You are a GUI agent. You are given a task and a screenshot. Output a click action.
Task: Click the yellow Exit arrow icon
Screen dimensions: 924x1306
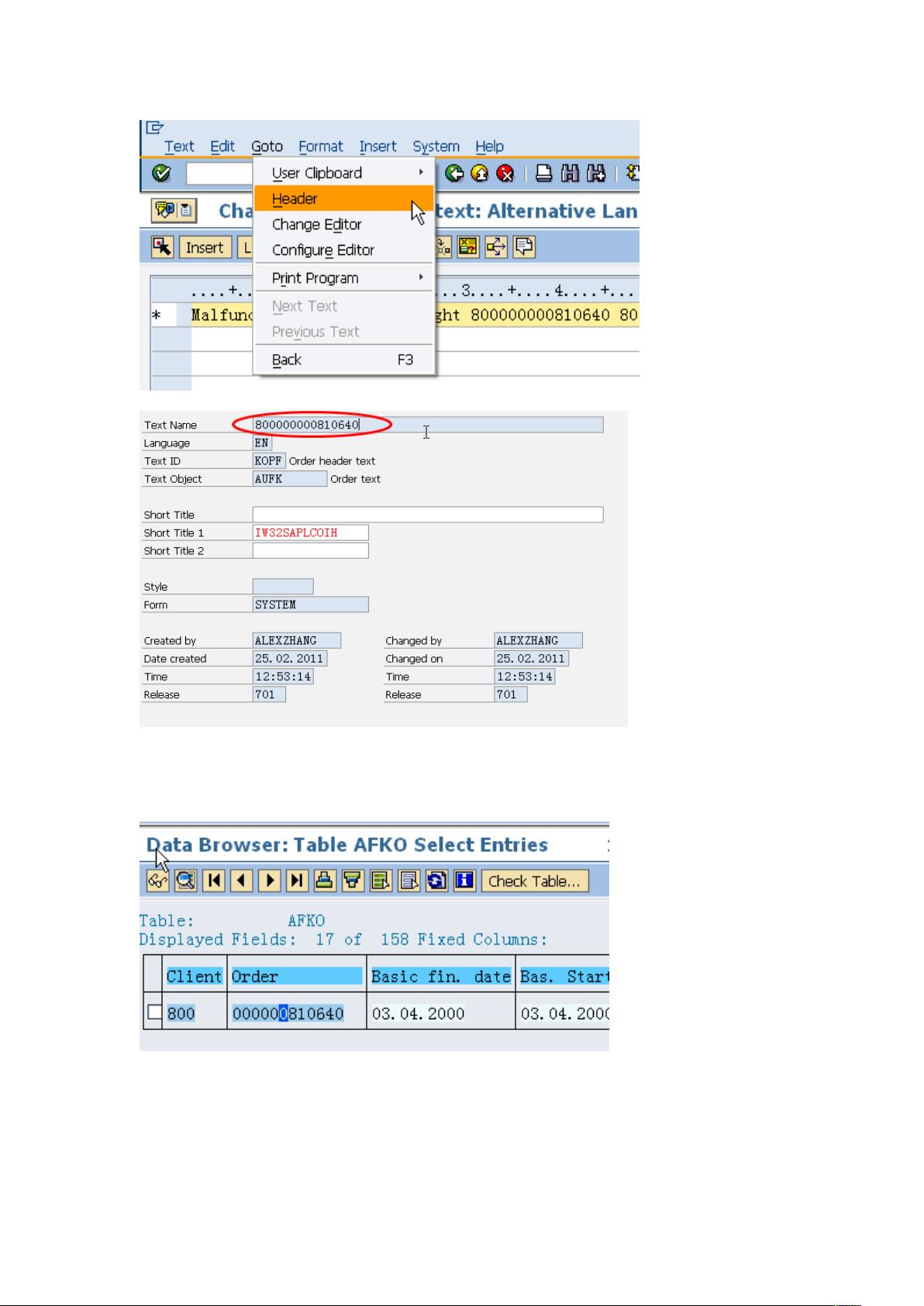pyautogui.click(x=480, y=174)
